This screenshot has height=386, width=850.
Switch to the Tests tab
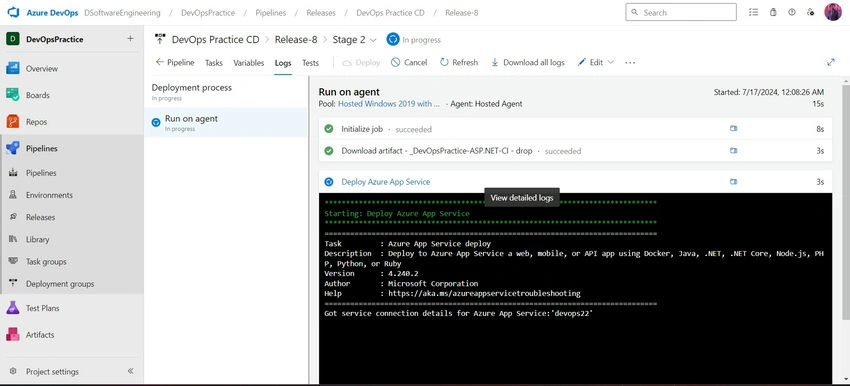tap(310, 63)
